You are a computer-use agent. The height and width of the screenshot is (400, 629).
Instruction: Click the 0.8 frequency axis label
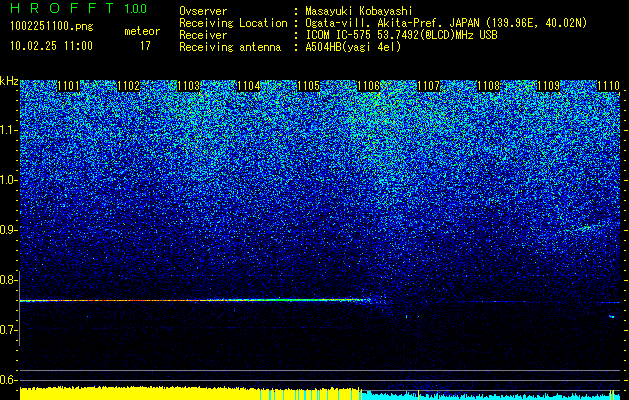(9, 280)
